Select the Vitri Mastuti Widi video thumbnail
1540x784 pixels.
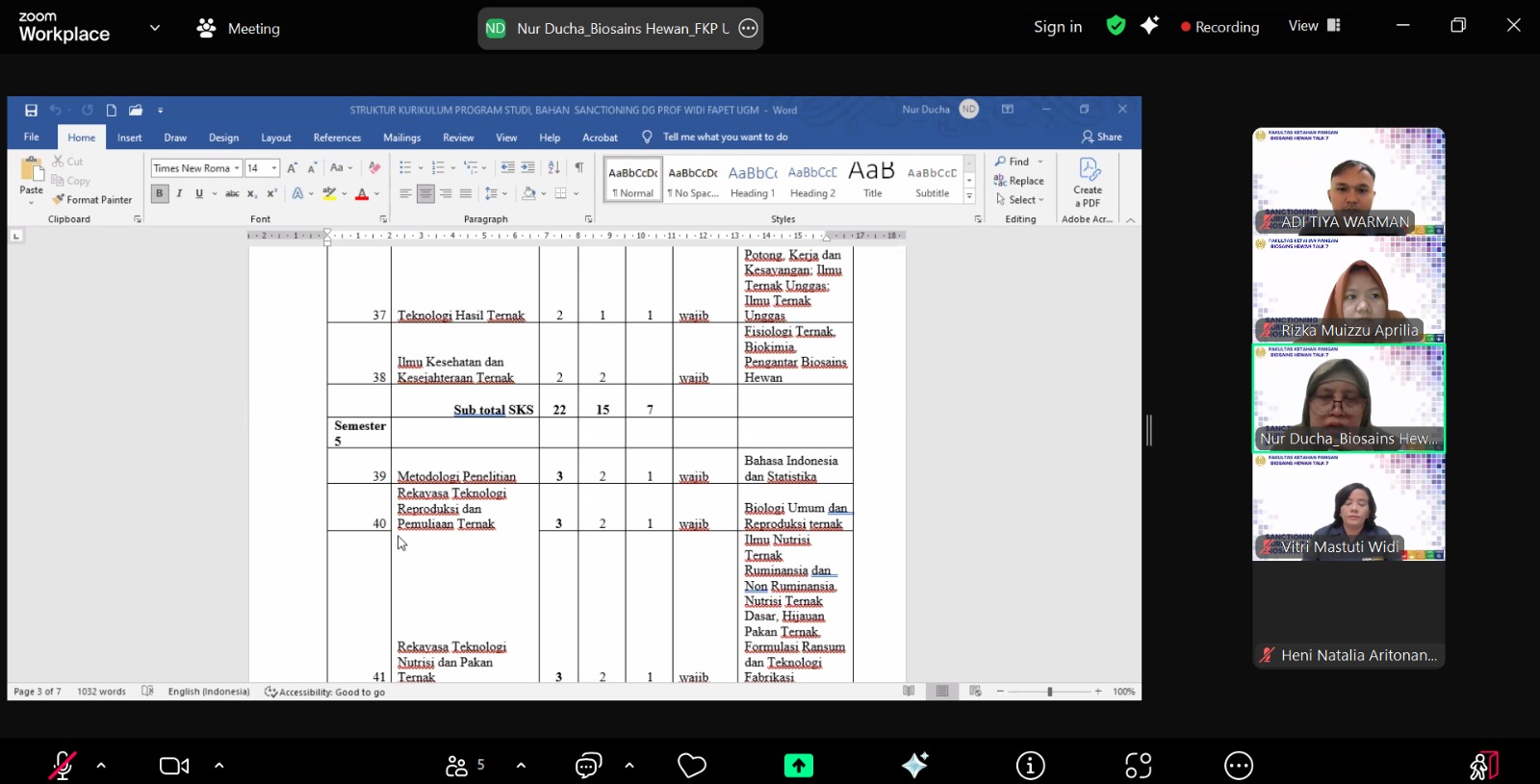1347,507
